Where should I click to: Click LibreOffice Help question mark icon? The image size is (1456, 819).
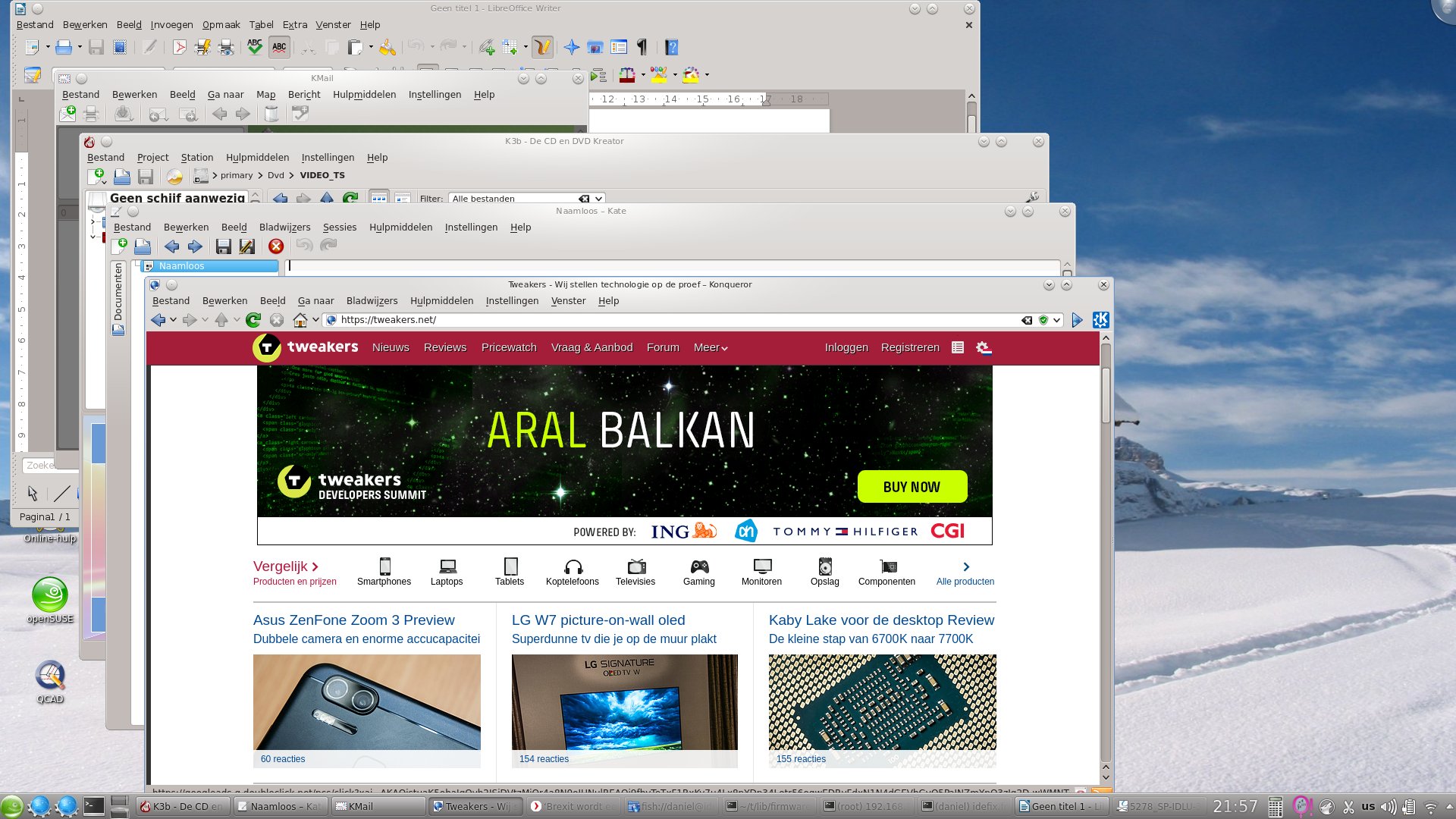[x=671, y=48]
